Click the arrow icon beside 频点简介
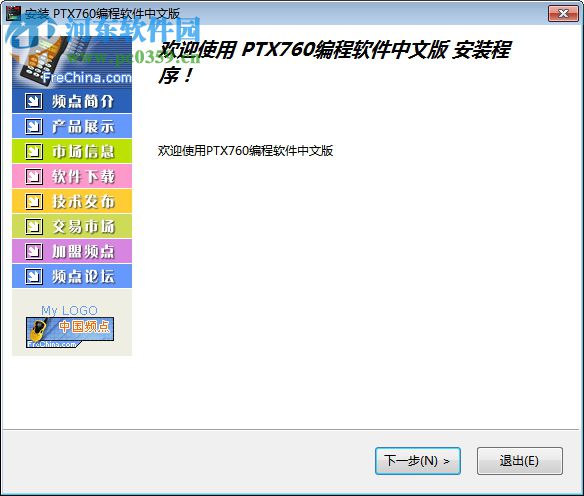This screenshot has width=584, height=496. pyautogui.click(x=34, y=101)
